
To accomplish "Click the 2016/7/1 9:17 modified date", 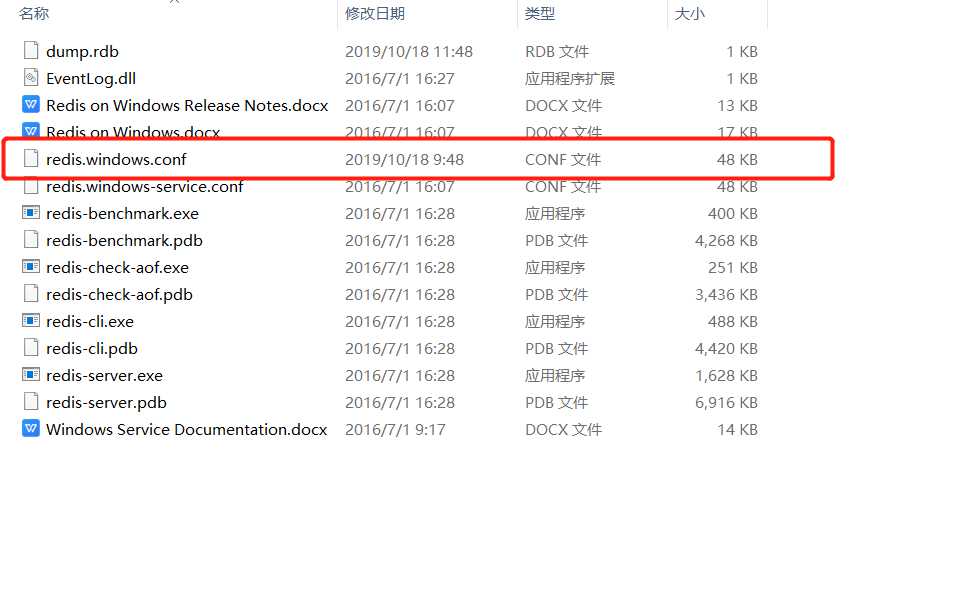I will [395, 430].
